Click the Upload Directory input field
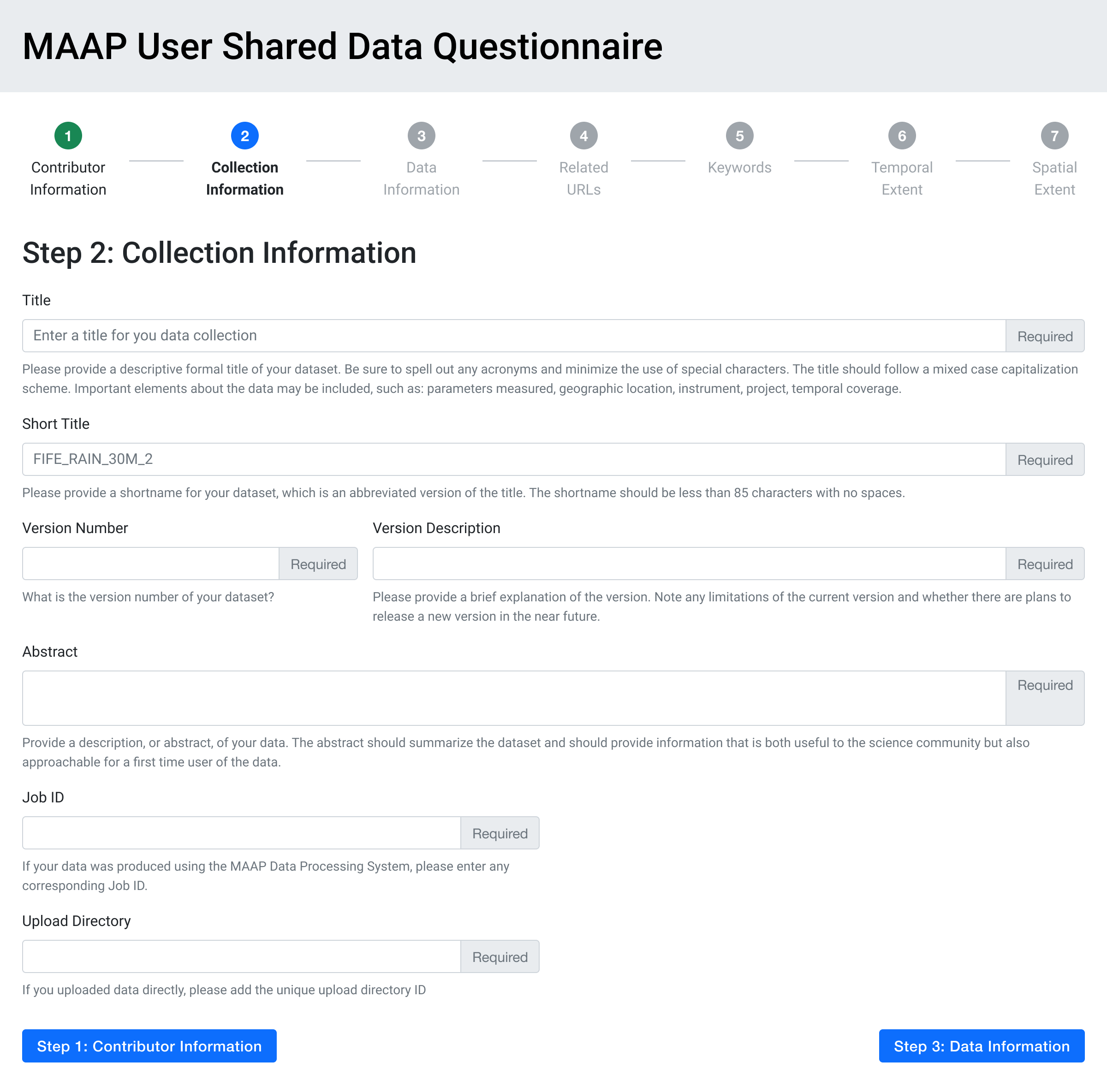 [241, 956]
